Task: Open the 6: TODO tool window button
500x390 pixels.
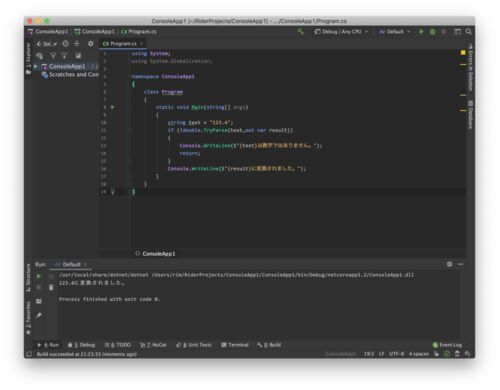Action: click(117, 345)
